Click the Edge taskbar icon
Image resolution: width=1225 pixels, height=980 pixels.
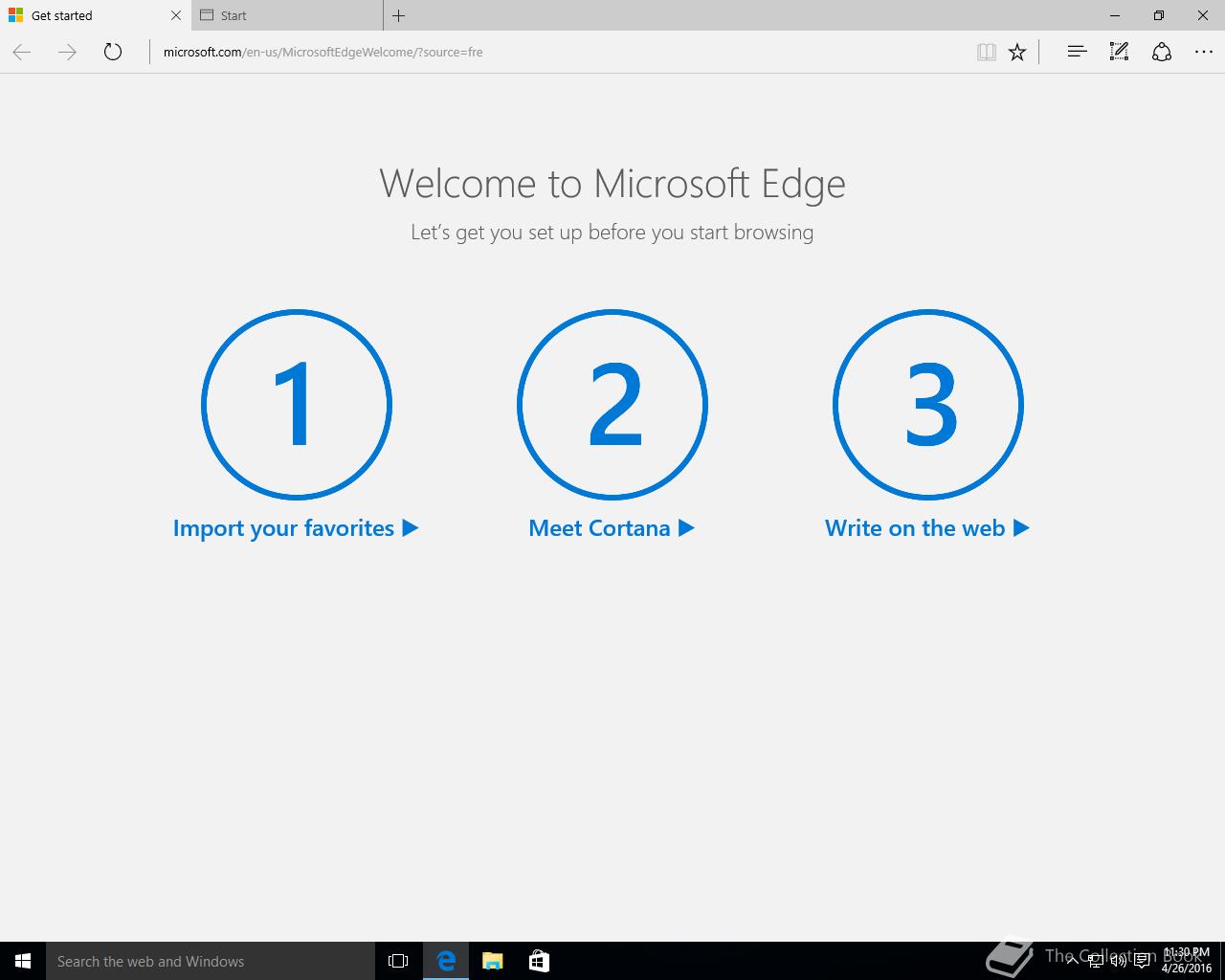[x=446, y=961]
